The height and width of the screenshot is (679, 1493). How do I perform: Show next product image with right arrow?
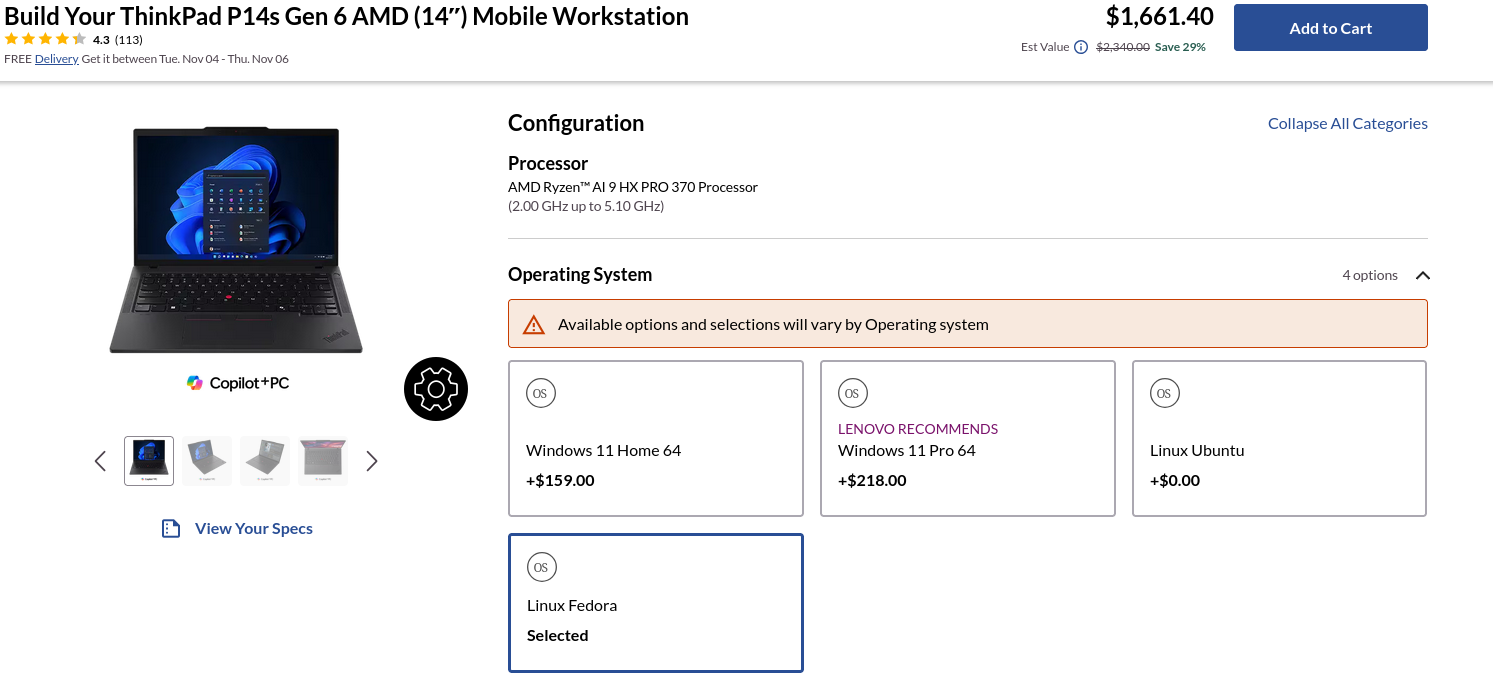click(372, 461)
